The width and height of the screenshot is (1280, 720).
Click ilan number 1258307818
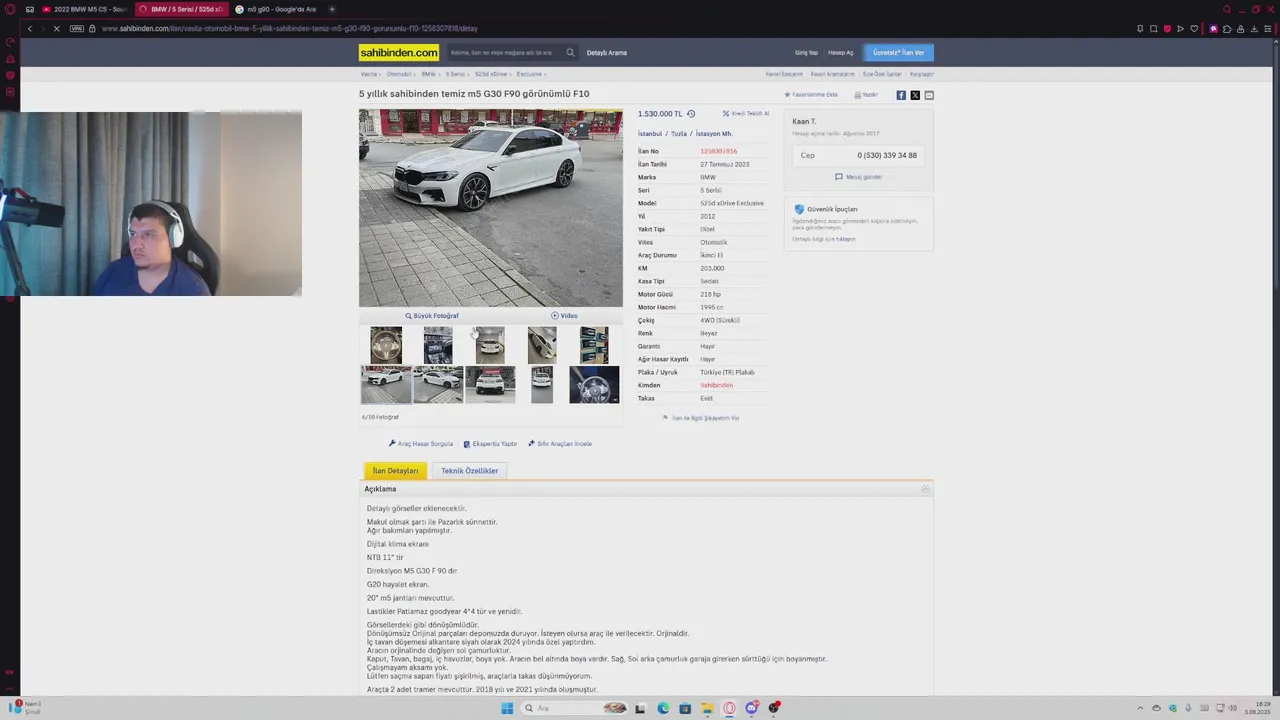(718, 151)
